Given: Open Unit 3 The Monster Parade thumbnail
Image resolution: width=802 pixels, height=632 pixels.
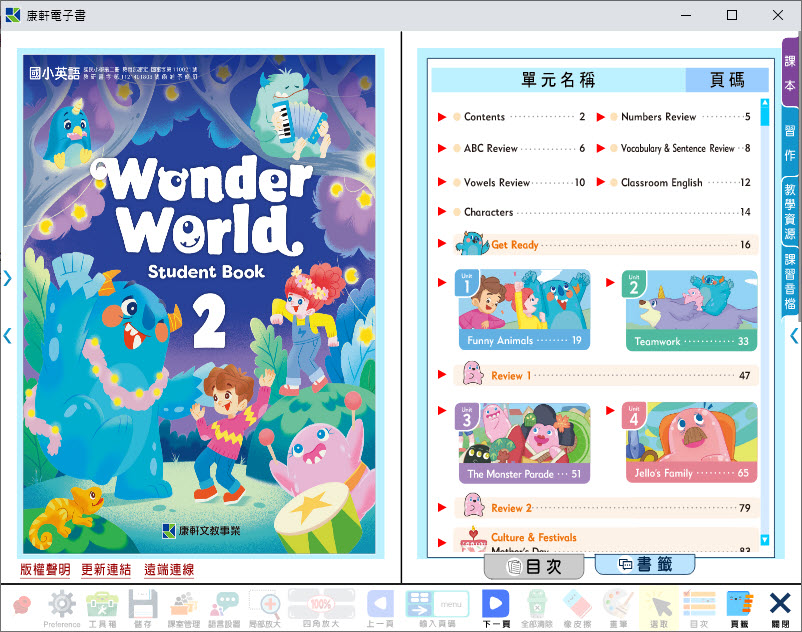Looking at the screenshot, I should click(522, 443).
